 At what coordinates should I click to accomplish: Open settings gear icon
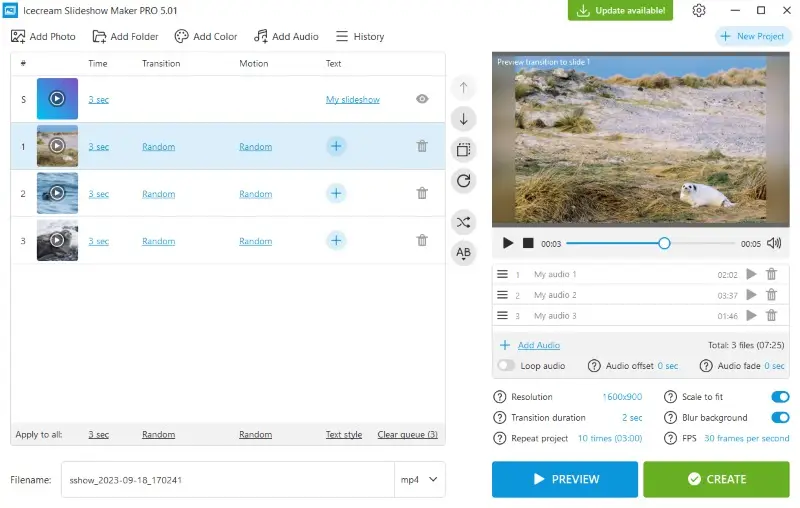tap(699, 10)
